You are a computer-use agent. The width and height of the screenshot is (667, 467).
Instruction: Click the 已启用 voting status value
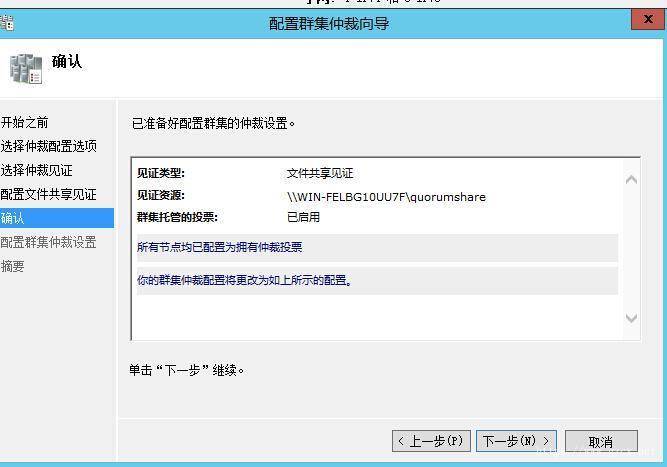click(x=303, y=217)
